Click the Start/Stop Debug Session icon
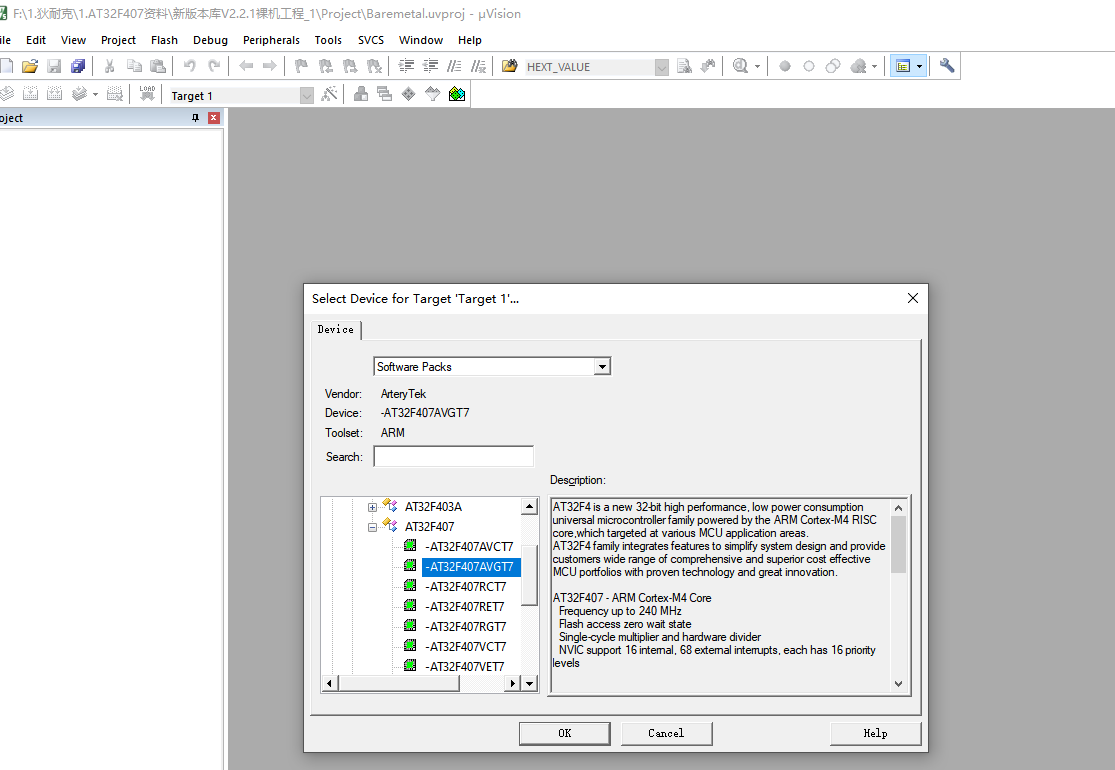The width and height of the screenshot is (1115, 770). coord(740,66)
